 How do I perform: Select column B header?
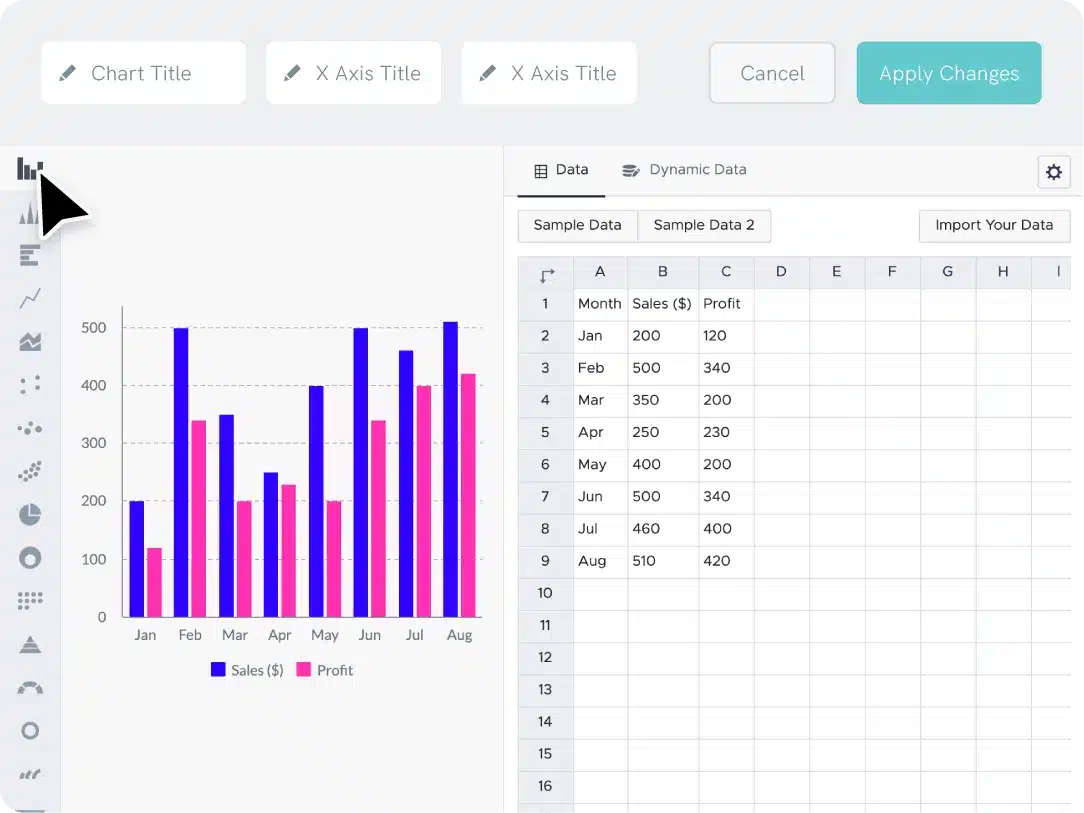click(x=663, y=272)
